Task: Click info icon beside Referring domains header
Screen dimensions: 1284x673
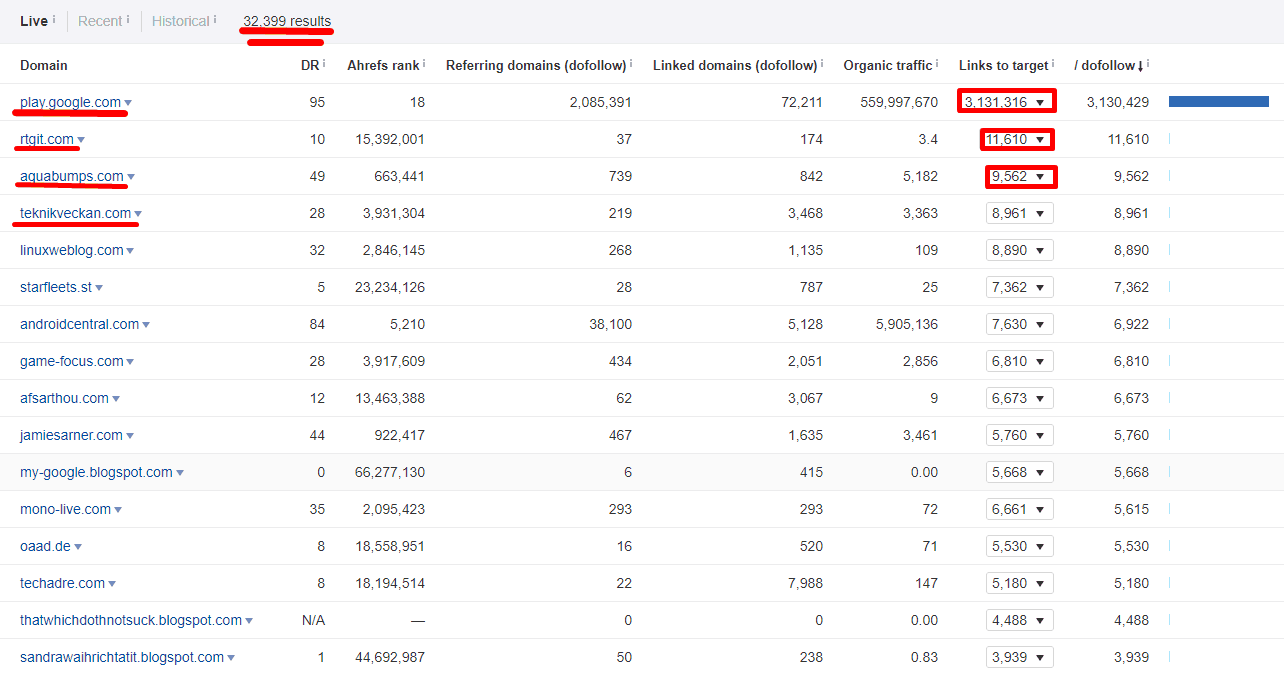Action: tap(631, 63)
